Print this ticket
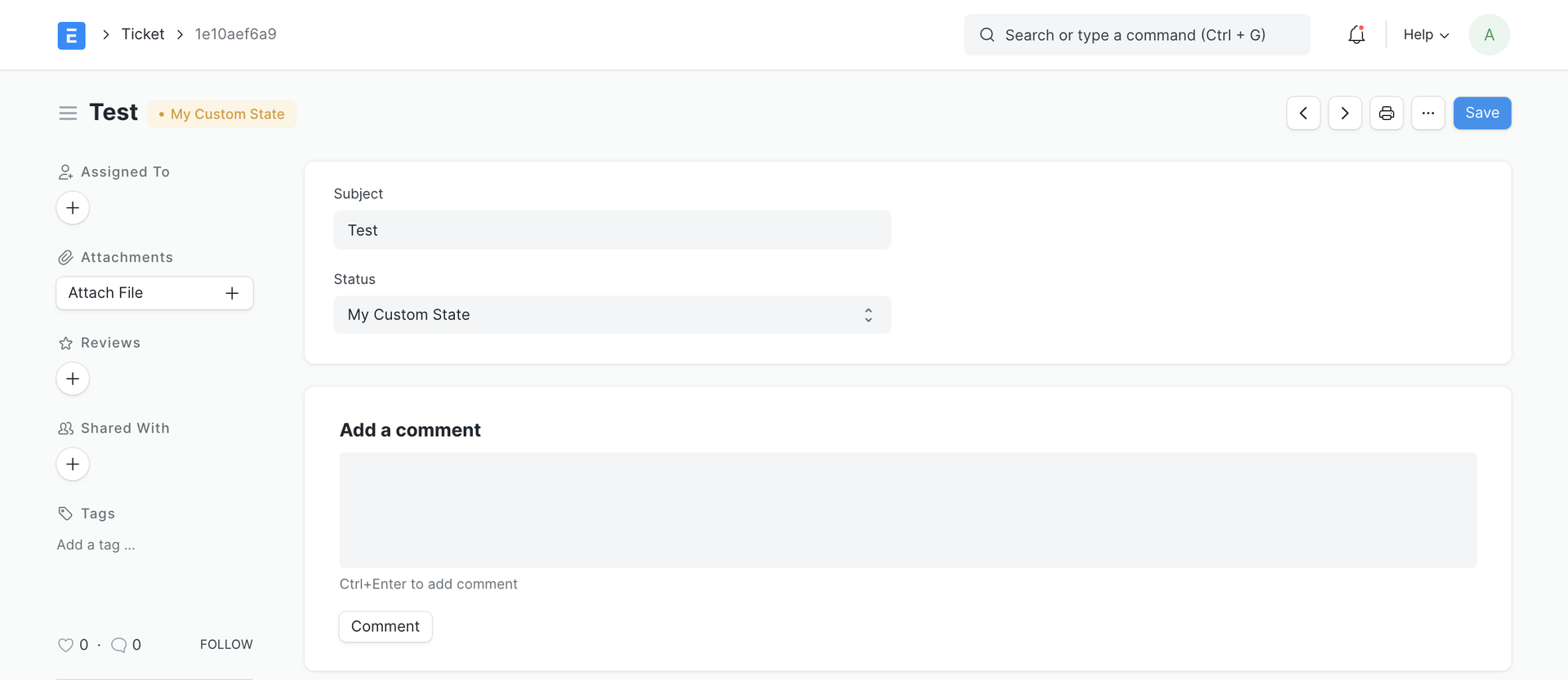The height and width of the screenshot is (680, 1568). pos(1386,113)
